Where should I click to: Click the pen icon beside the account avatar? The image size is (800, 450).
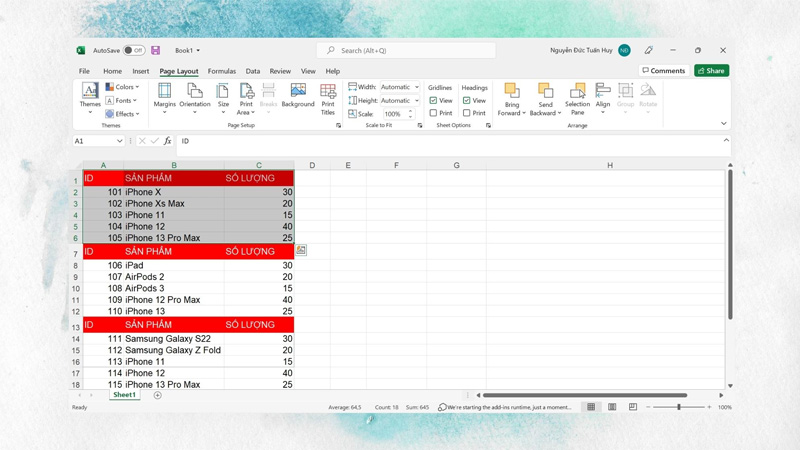[648, 50]
